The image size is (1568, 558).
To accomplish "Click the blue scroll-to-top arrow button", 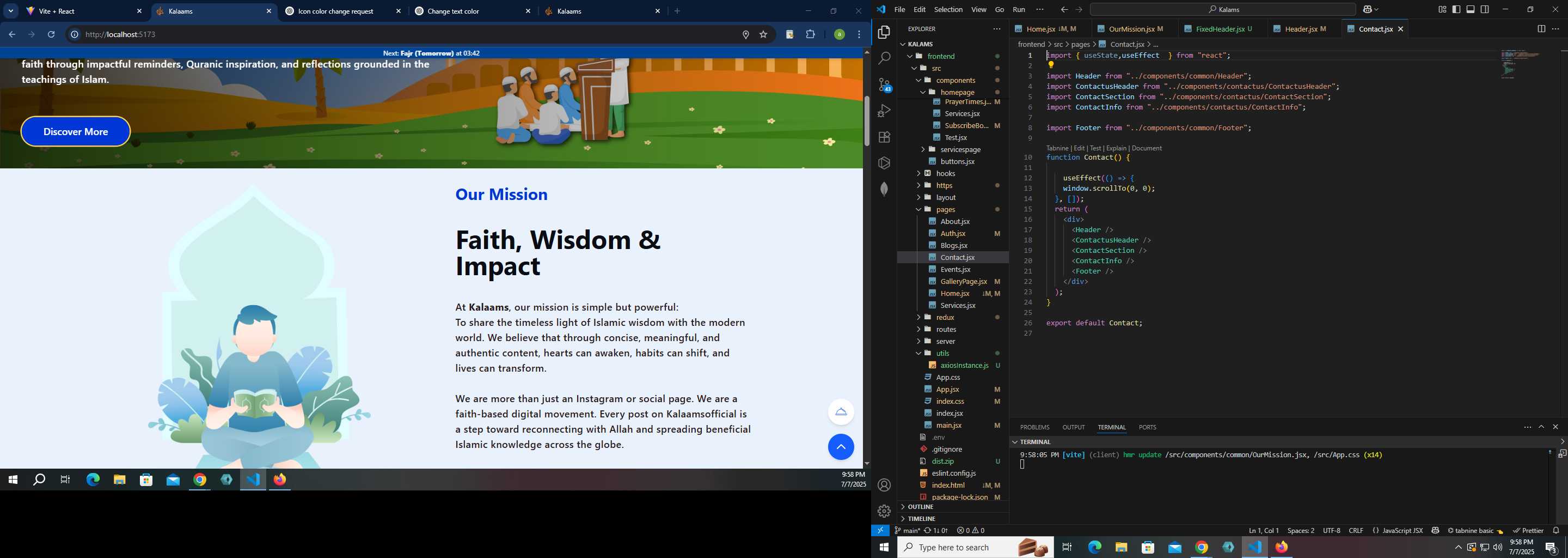I will [841, 447].
